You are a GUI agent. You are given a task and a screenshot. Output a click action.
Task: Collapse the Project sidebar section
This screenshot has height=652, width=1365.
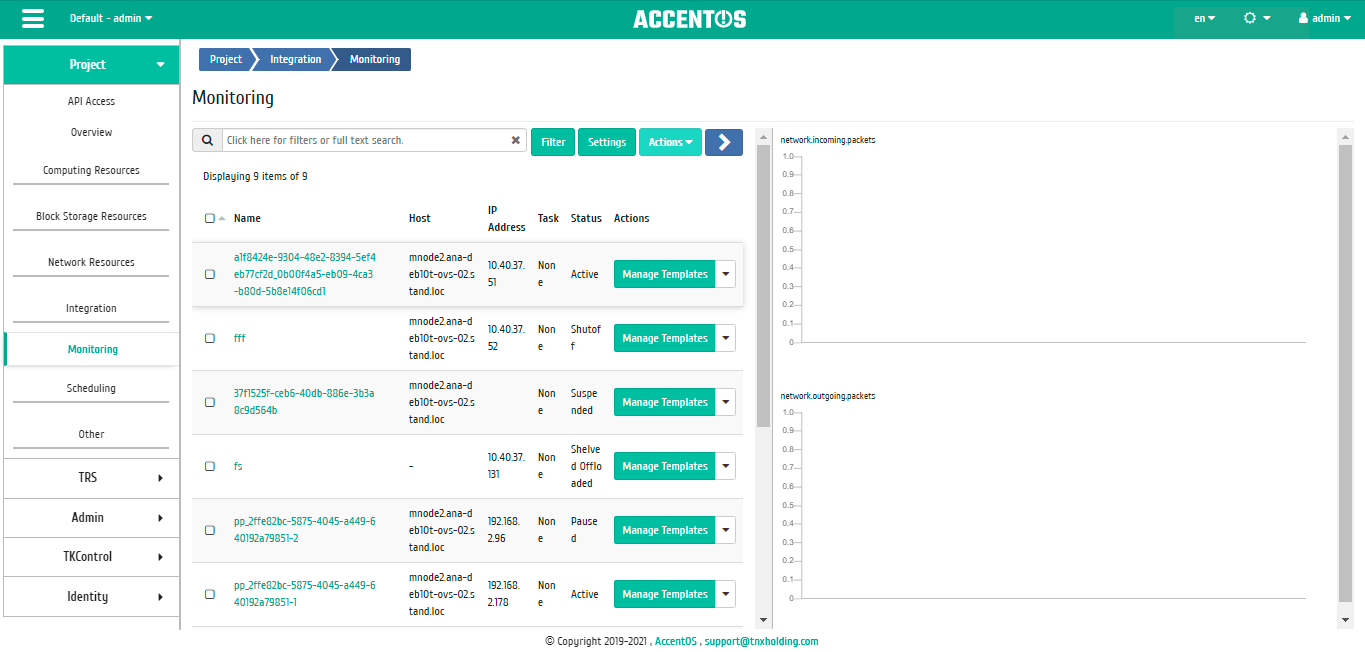91,64
